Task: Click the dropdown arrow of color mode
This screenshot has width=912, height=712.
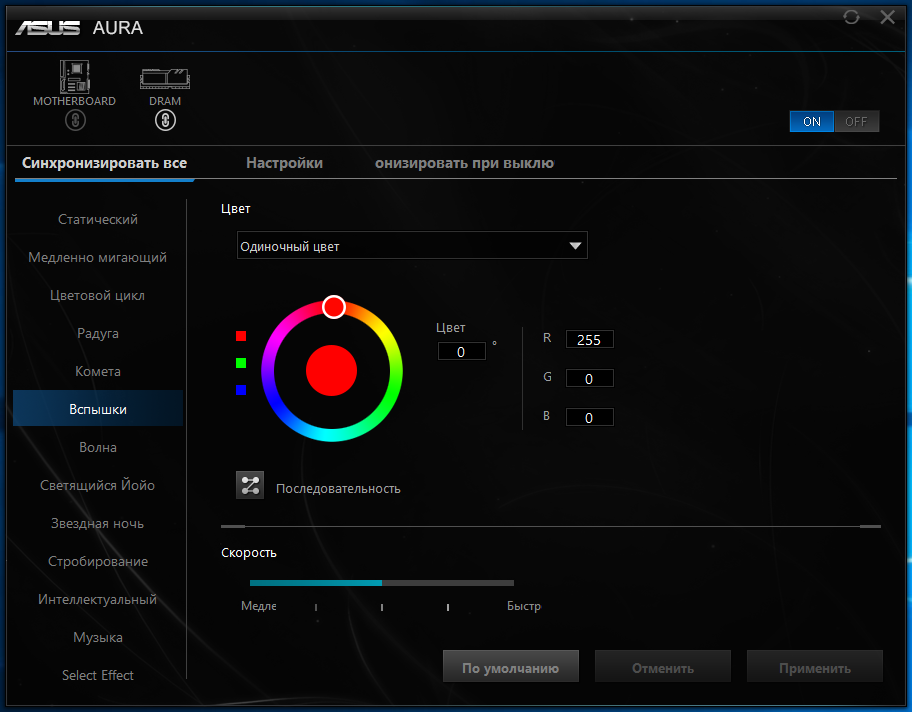Action: (x=575, y=245)
